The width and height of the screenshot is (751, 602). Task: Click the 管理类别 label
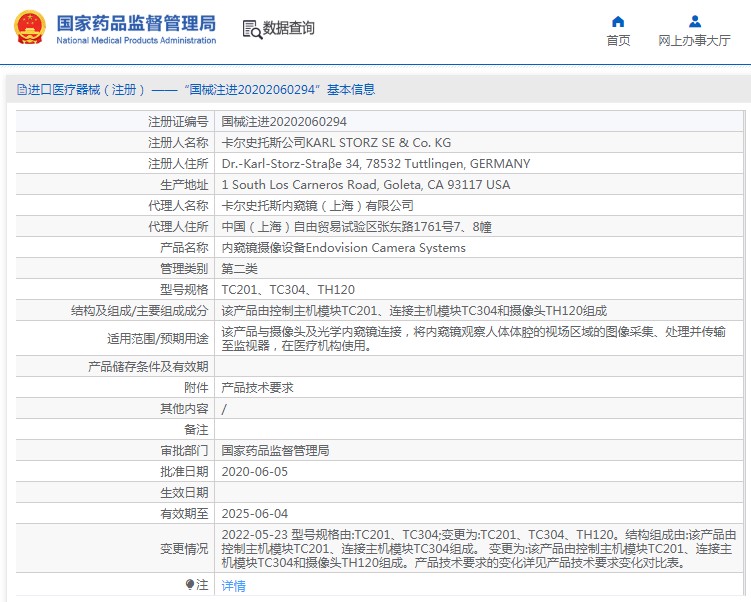(x=184, y=269)
